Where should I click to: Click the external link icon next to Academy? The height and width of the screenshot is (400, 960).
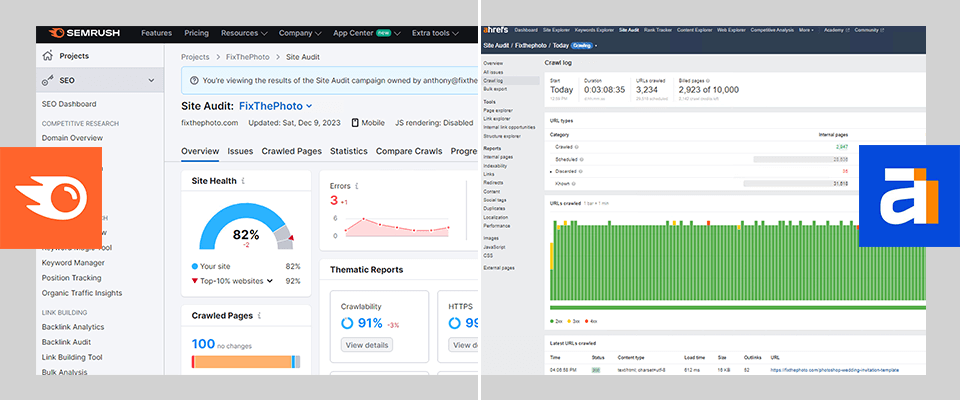click(847, 30)
